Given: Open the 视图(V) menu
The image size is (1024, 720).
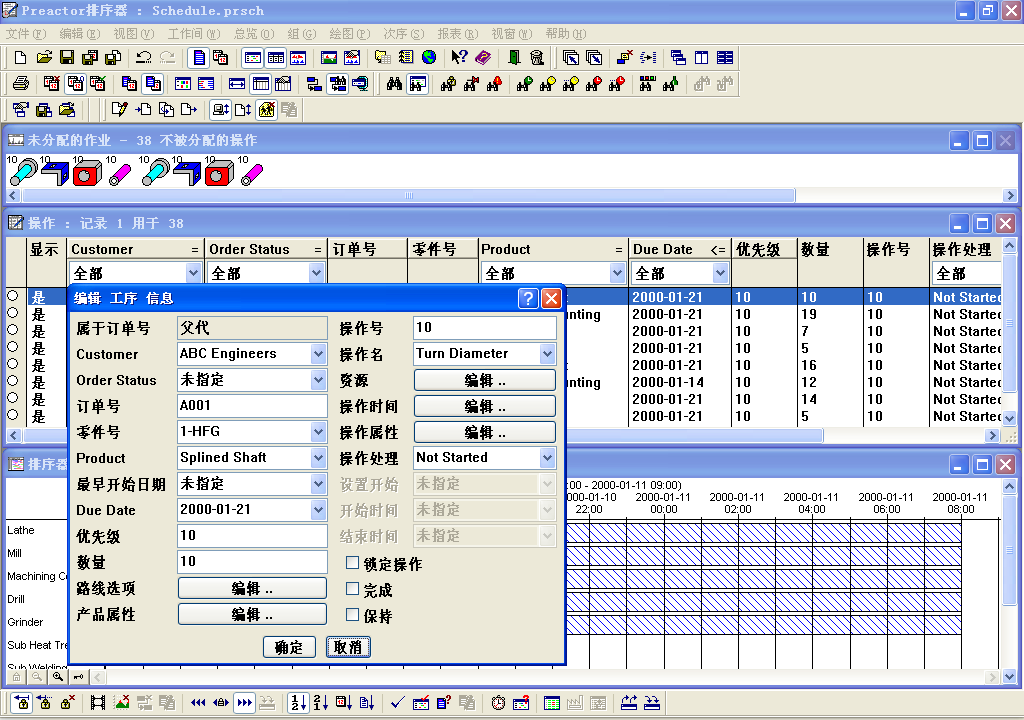Looking at the screenshot, I should click(134, 33).
